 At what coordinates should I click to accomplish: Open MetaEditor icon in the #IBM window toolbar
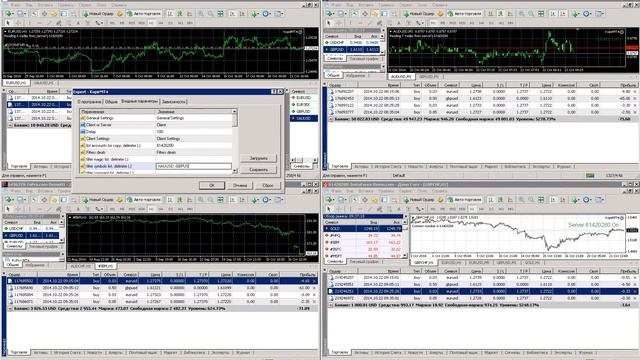[120, 200]
